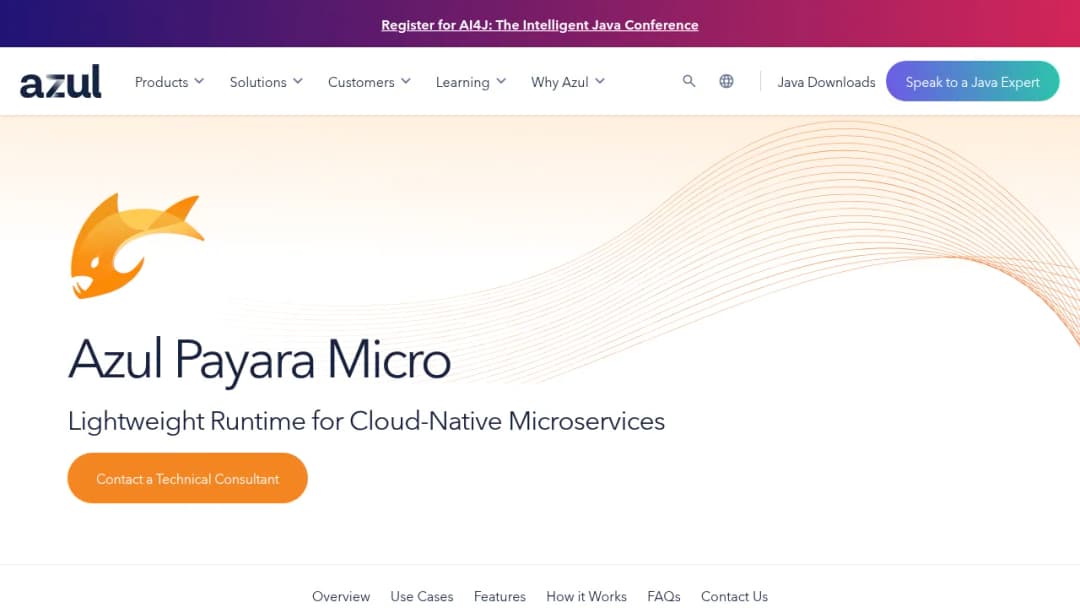Jump to the Use Cases section tab
This screenshot has width=1080, height=608.
coord(422,596)
